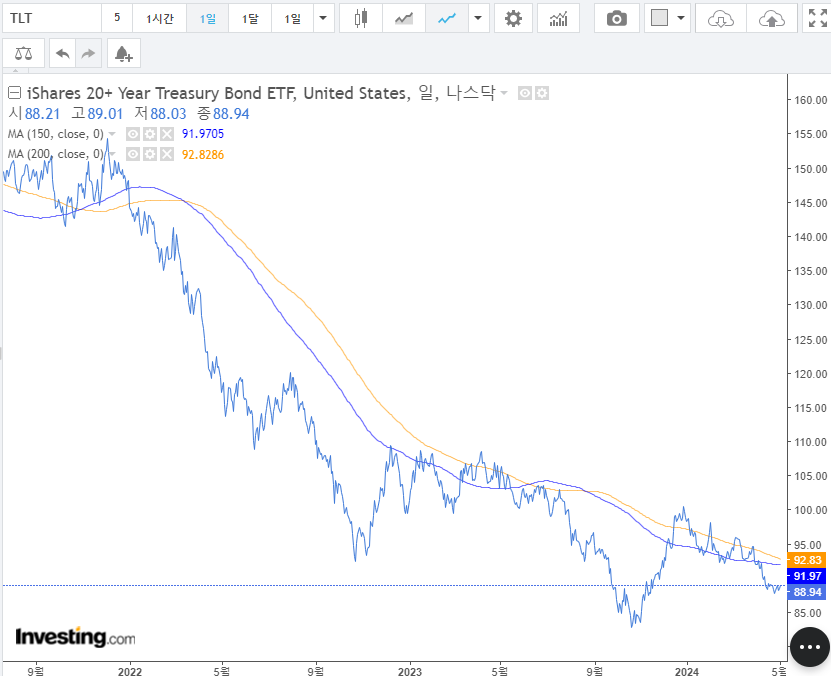
Task: Remove the MA 200 indicator
Action: tap(167, 154)
